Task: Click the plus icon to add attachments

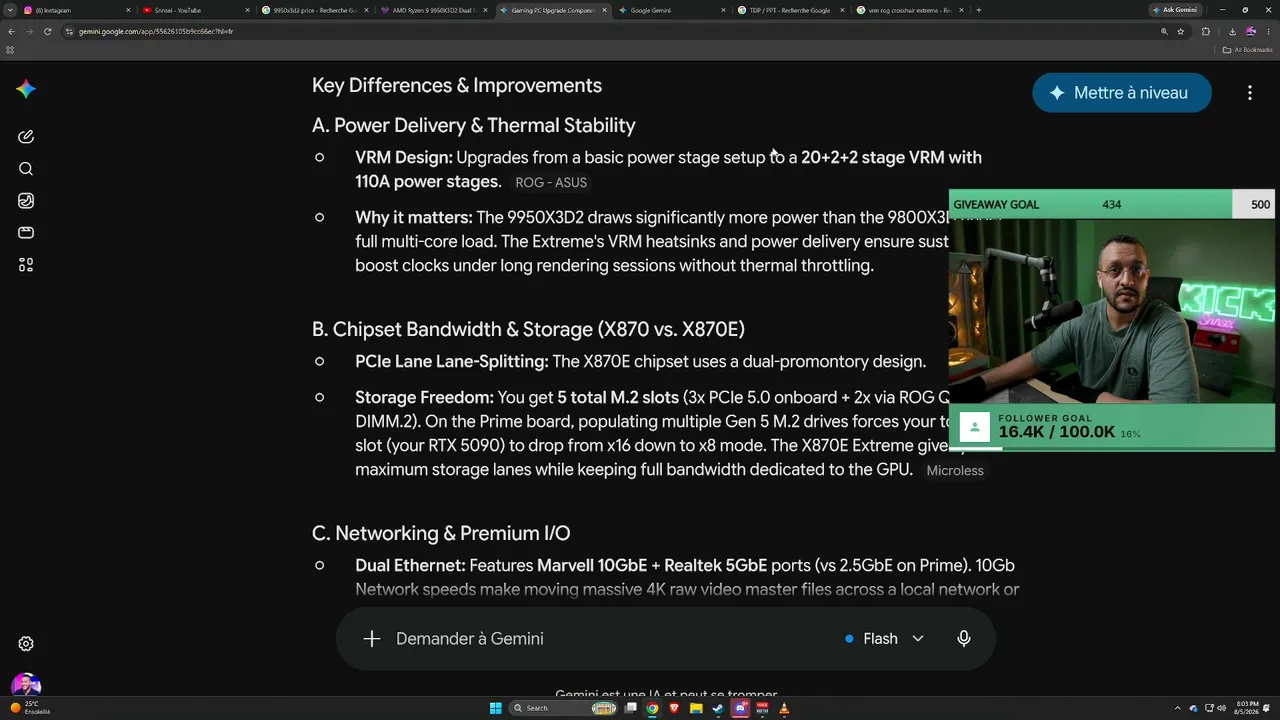Action: (372, 639)
